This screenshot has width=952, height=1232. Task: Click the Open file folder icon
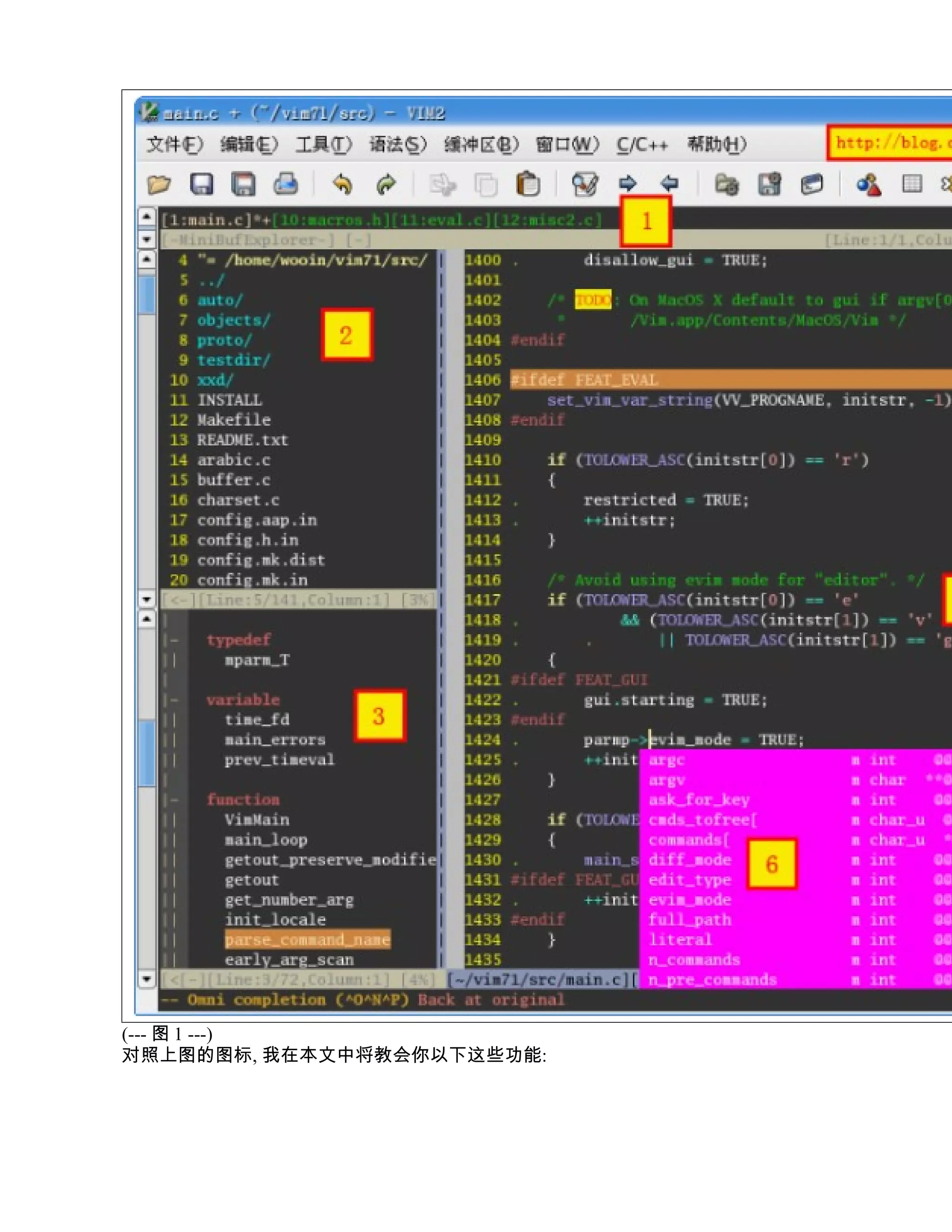(159, 184)
